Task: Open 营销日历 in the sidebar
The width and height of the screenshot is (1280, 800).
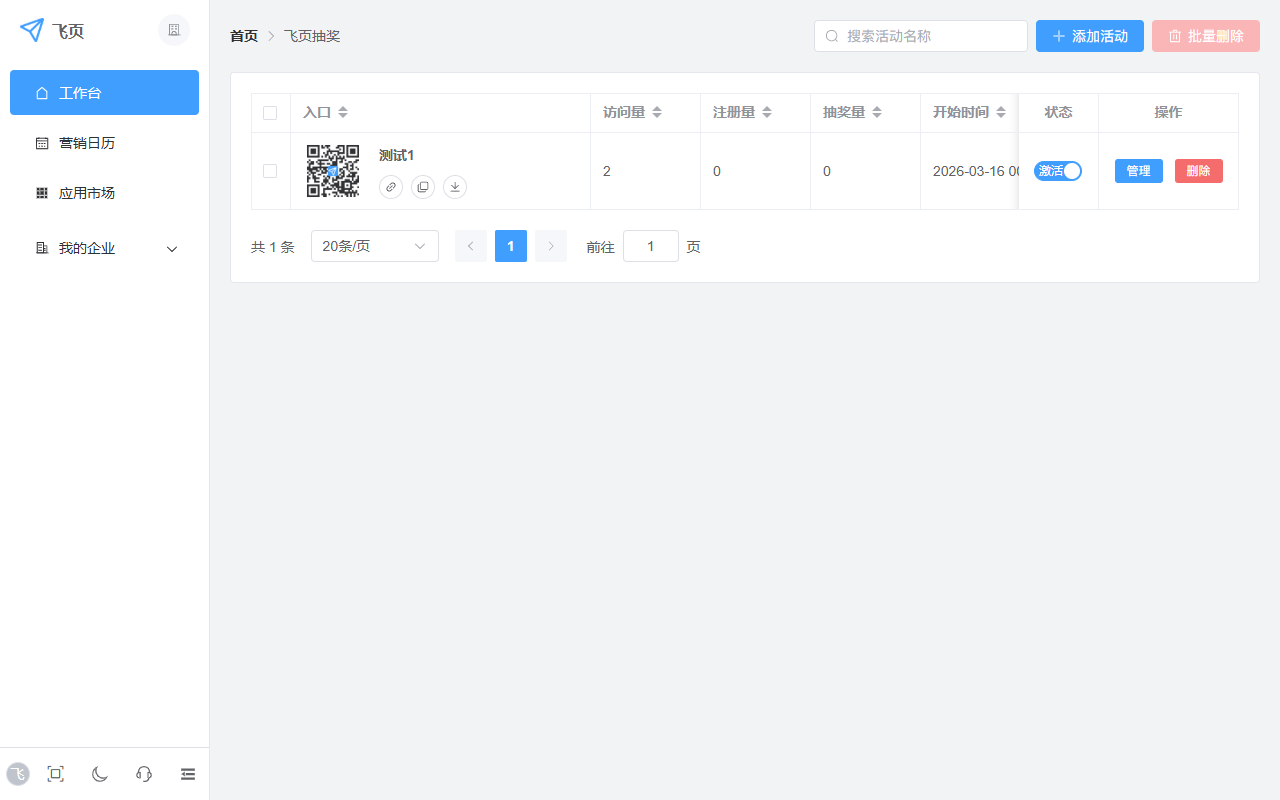Action: 87,143
